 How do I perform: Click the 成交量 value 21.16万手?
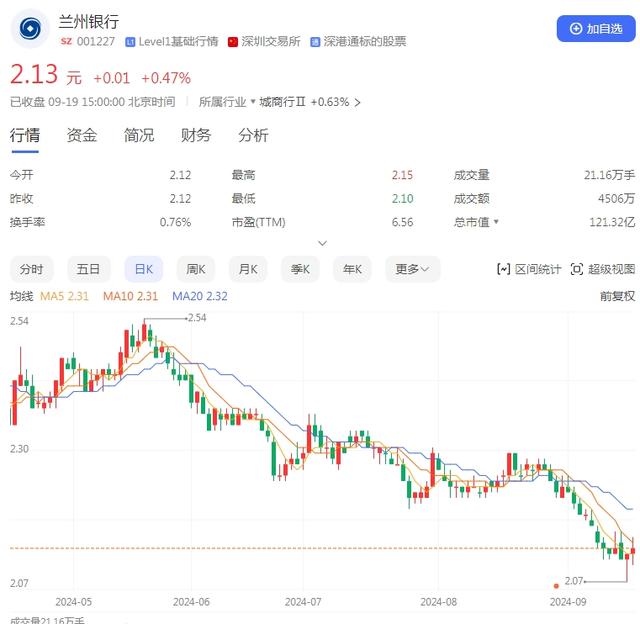(609, 175)
